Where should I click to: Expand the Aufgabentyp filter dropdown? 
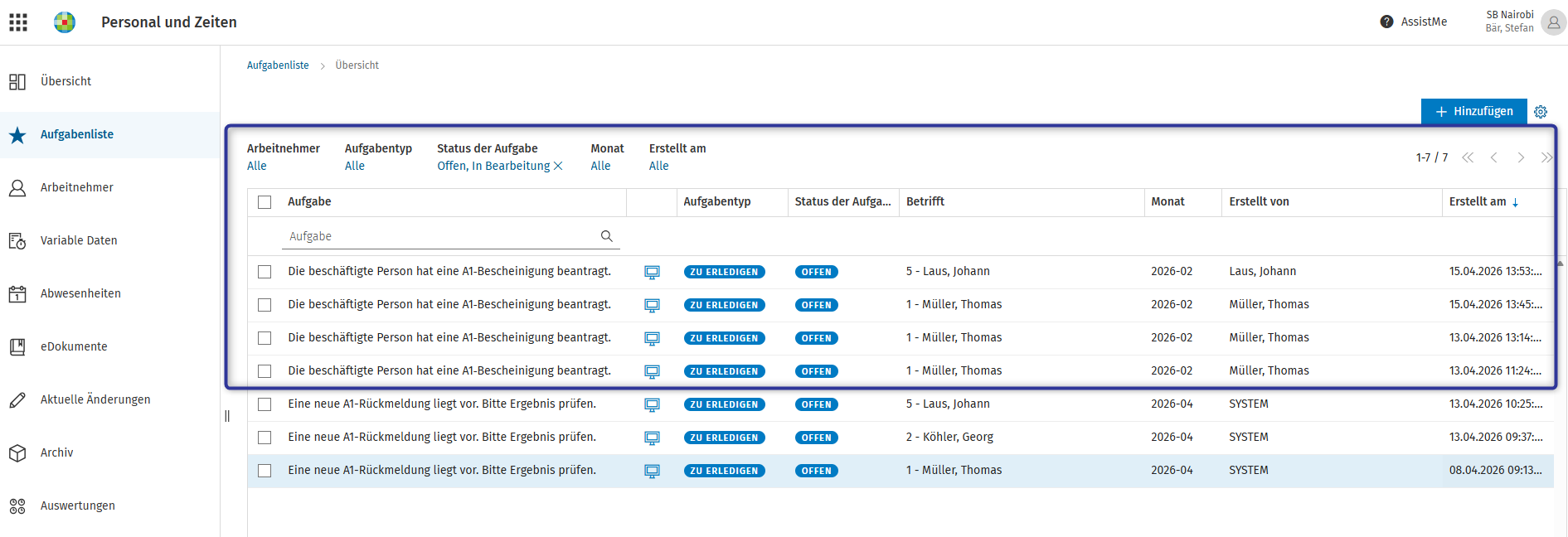(355, 166)
